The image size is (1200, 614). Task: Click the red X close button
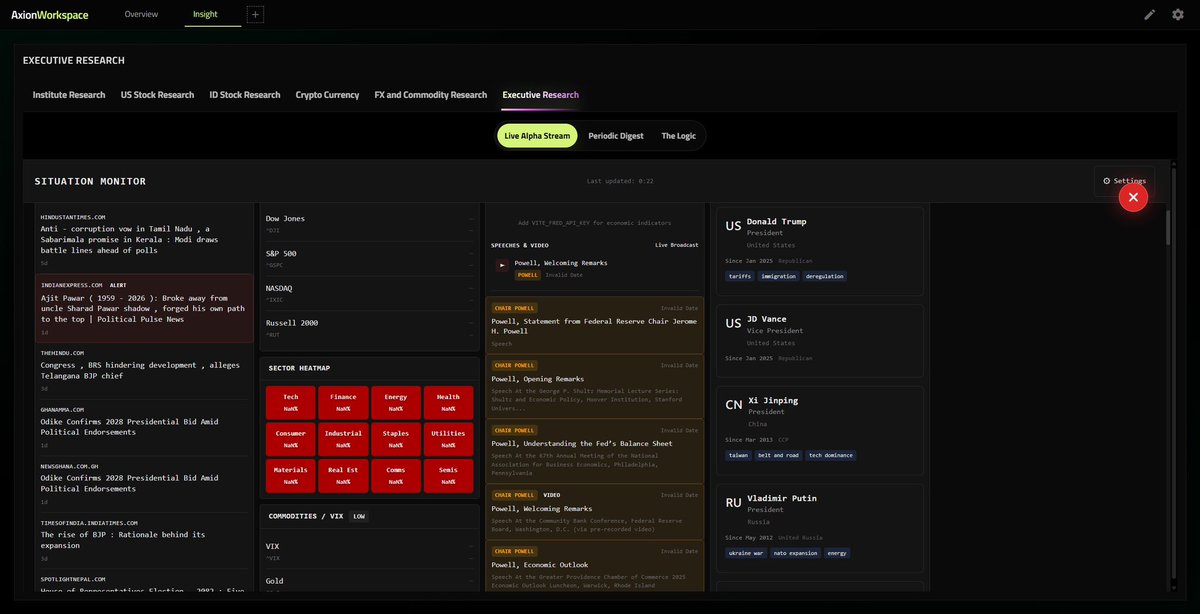[x=1133, y=198]
